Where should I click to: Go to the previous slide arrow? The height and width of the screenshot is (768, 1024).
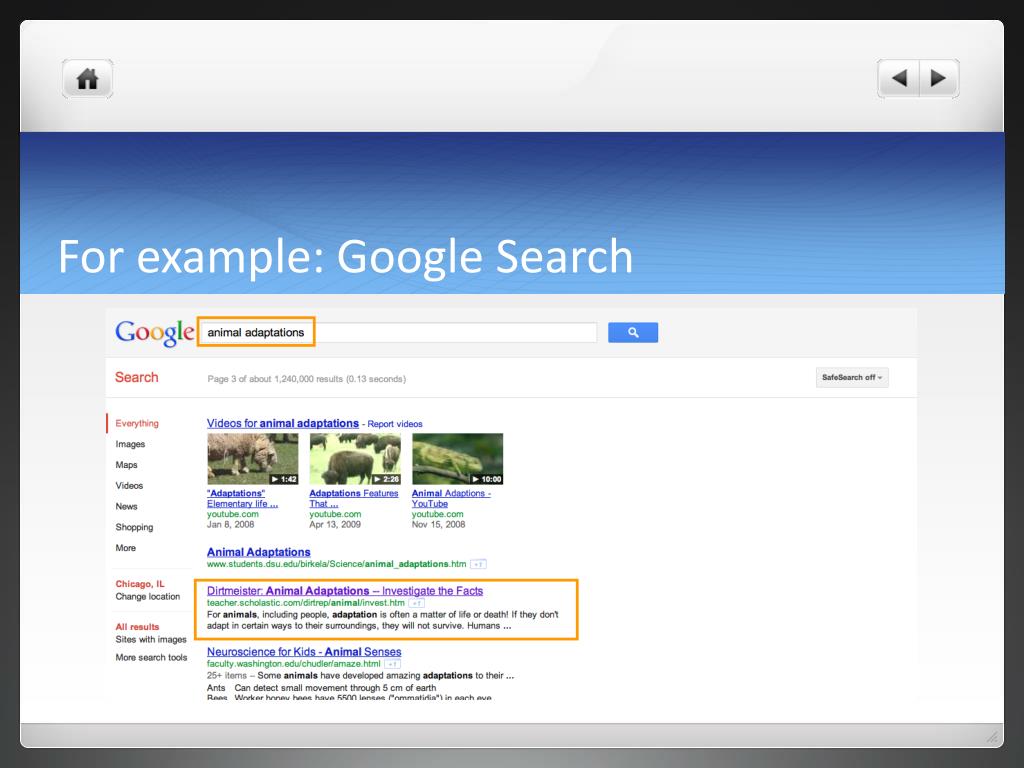pyautogui.click(x=899, y=78)
